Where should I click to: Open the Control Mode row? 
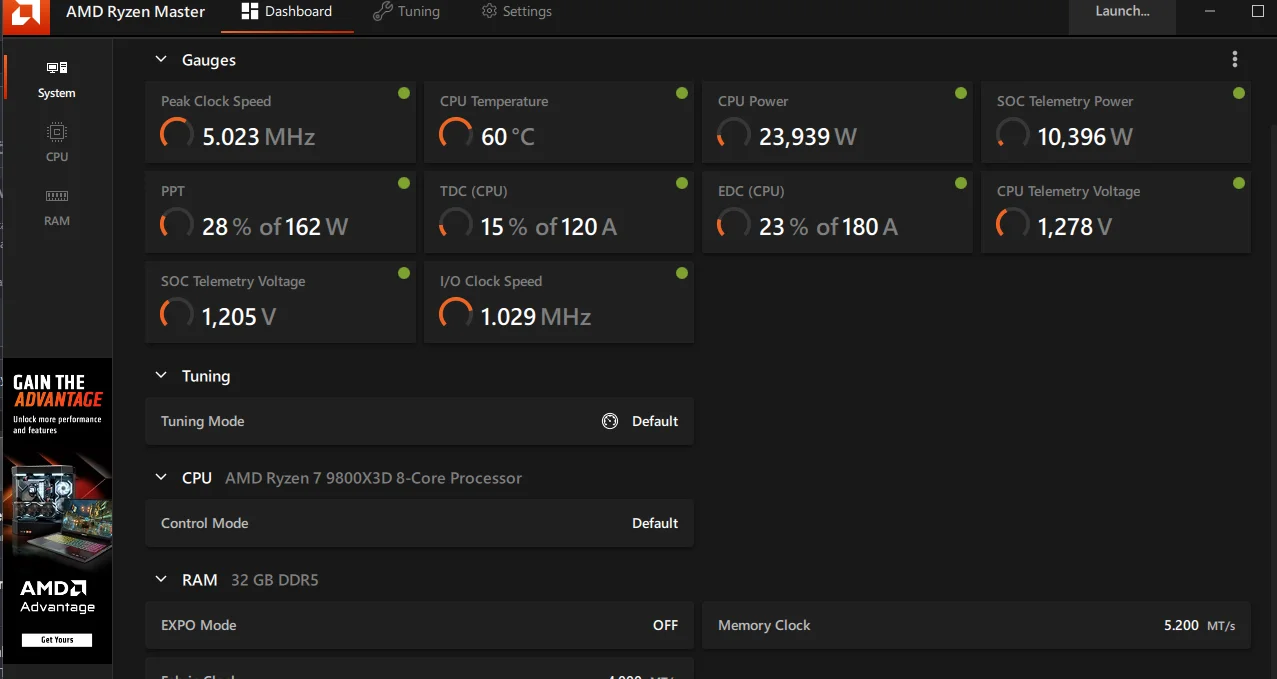point(420,523)
